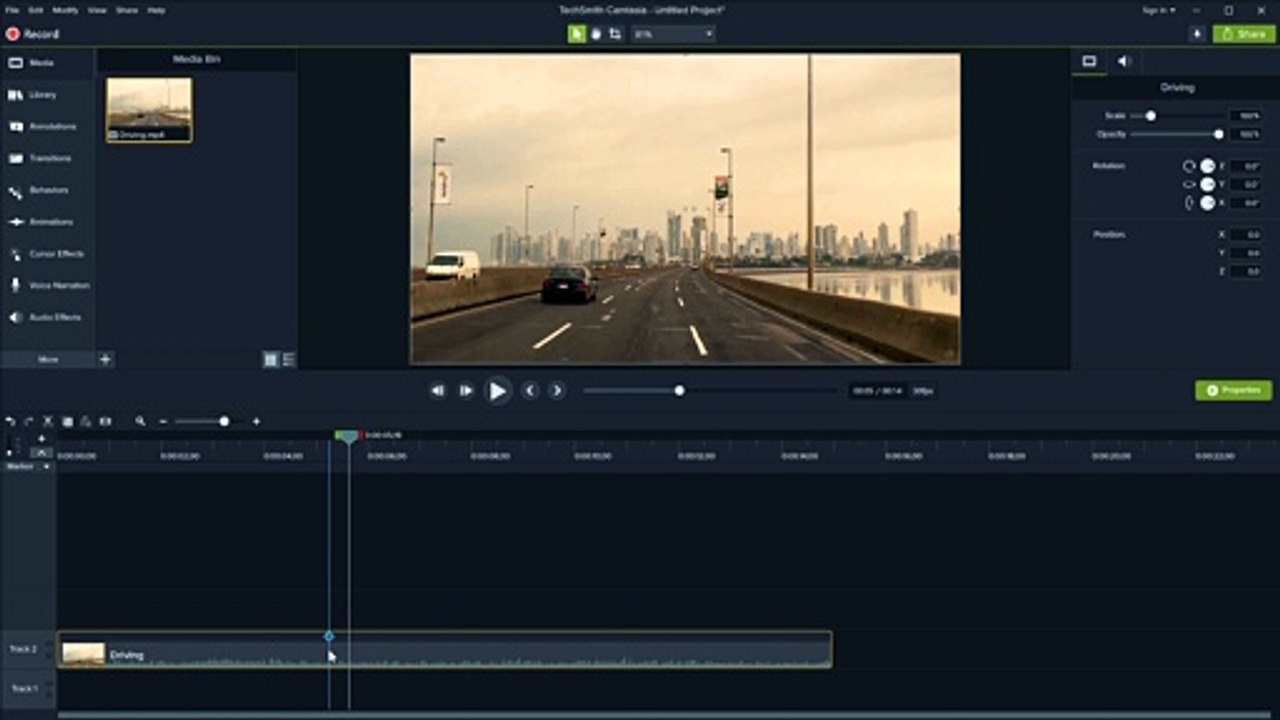The image size is (1280, 720).
Task: Click the Rotation Z degrees field
Action: [x=1246, y=166]
